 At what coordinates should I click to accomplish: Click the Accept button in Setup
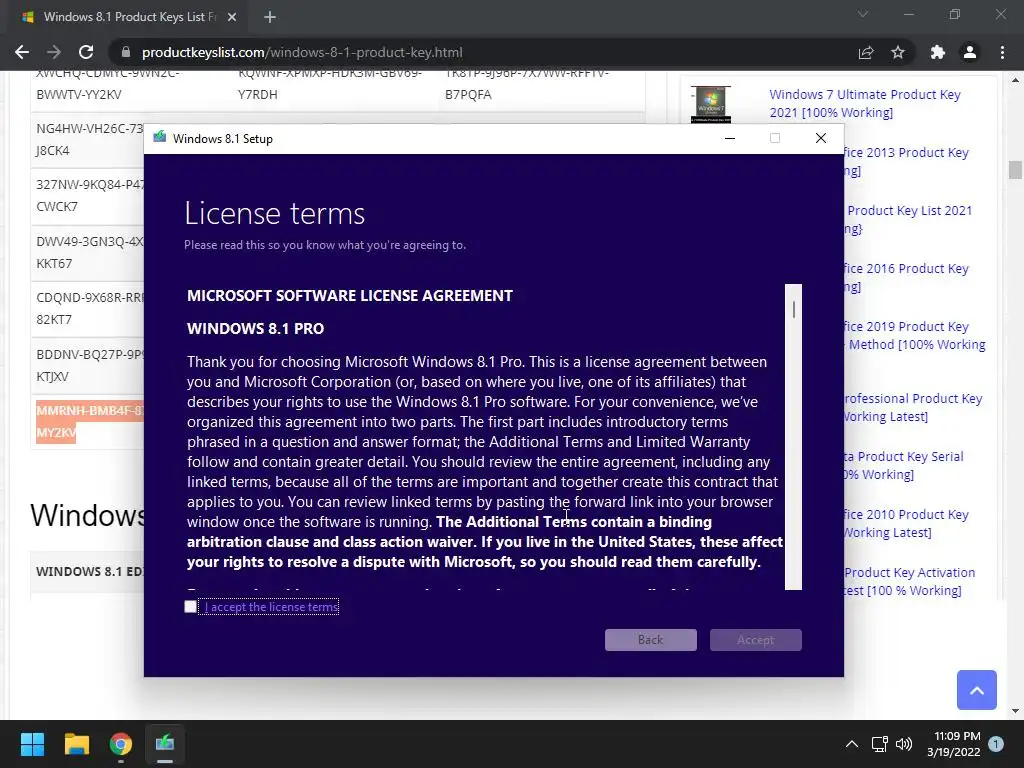[756, 640]
